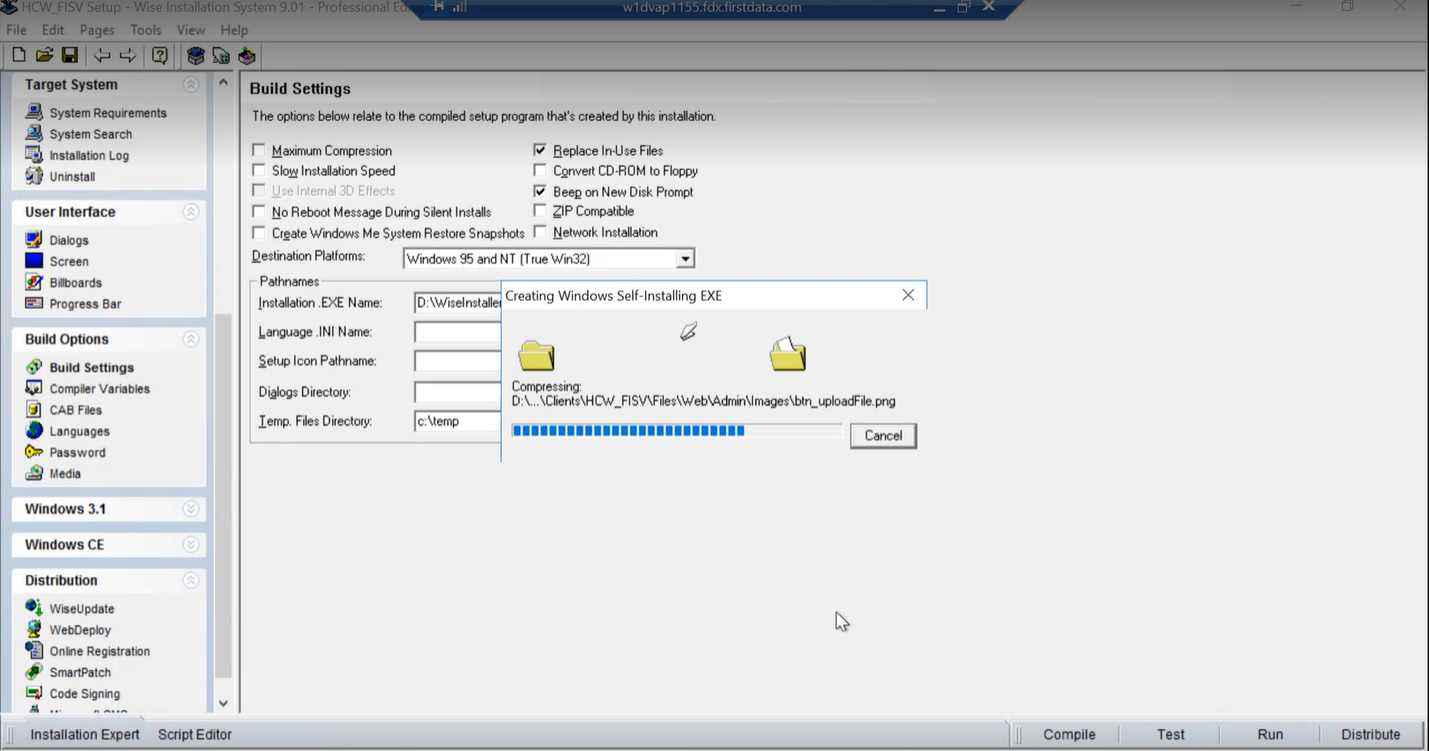The height and width of the screenshot is (751, 1429).
Task: Open the Billboards page icon
Action: [x=34, y=282]
